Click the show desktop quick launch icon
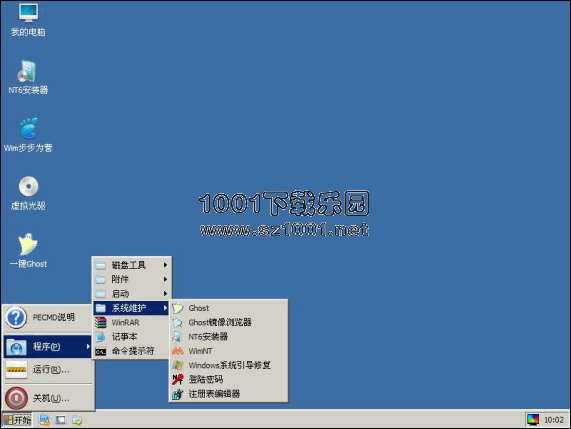 click(60, 420)
